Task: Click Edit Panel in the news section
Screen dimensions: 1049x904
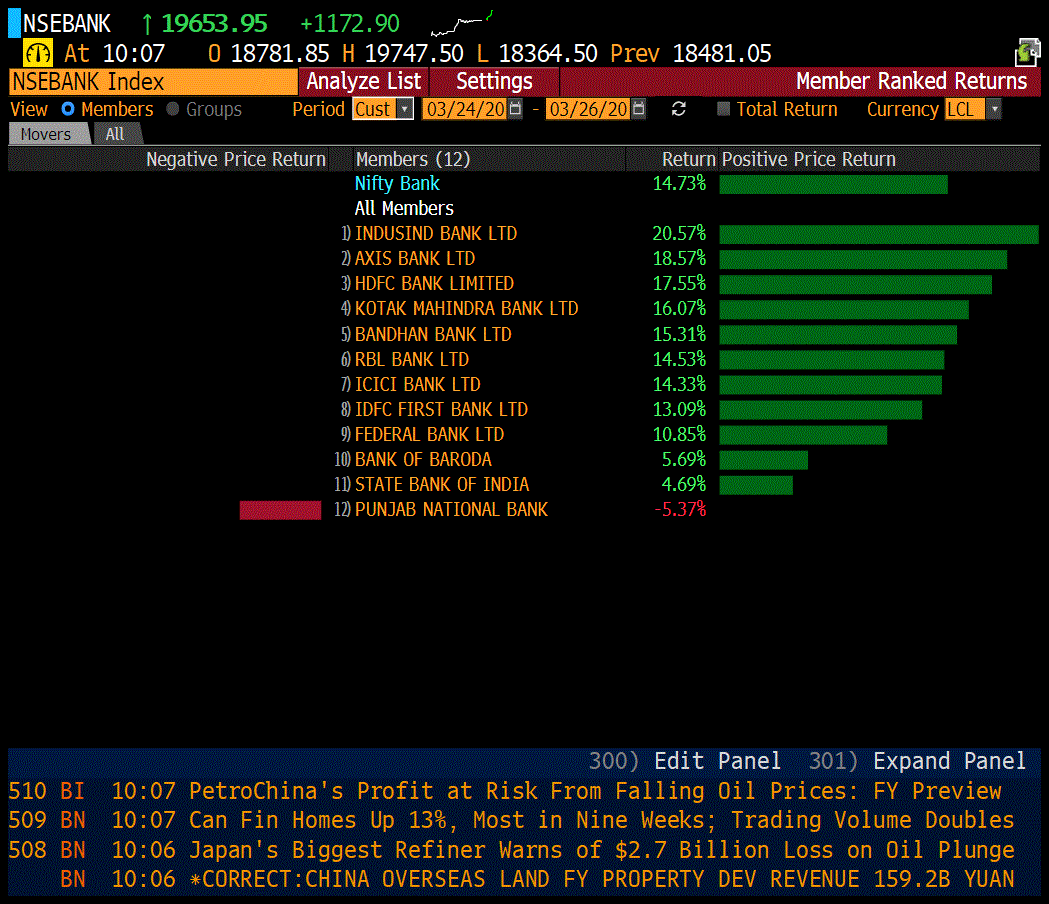Action: 716,761
